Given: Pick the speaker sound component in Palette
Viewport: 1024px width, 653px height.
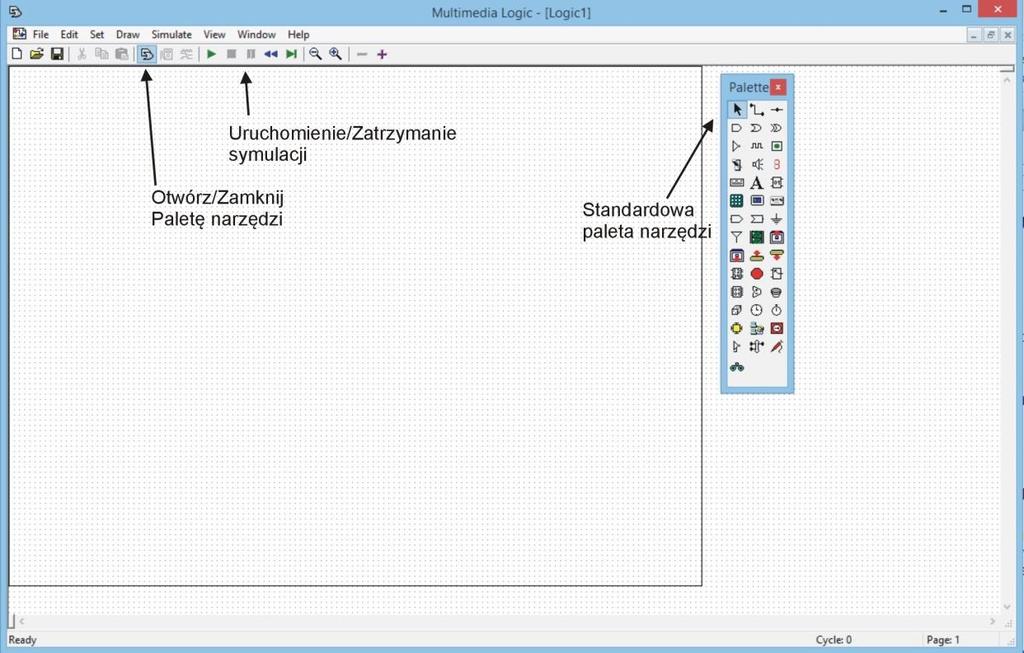Looking at the screenshot, I should tap(756, 165).
